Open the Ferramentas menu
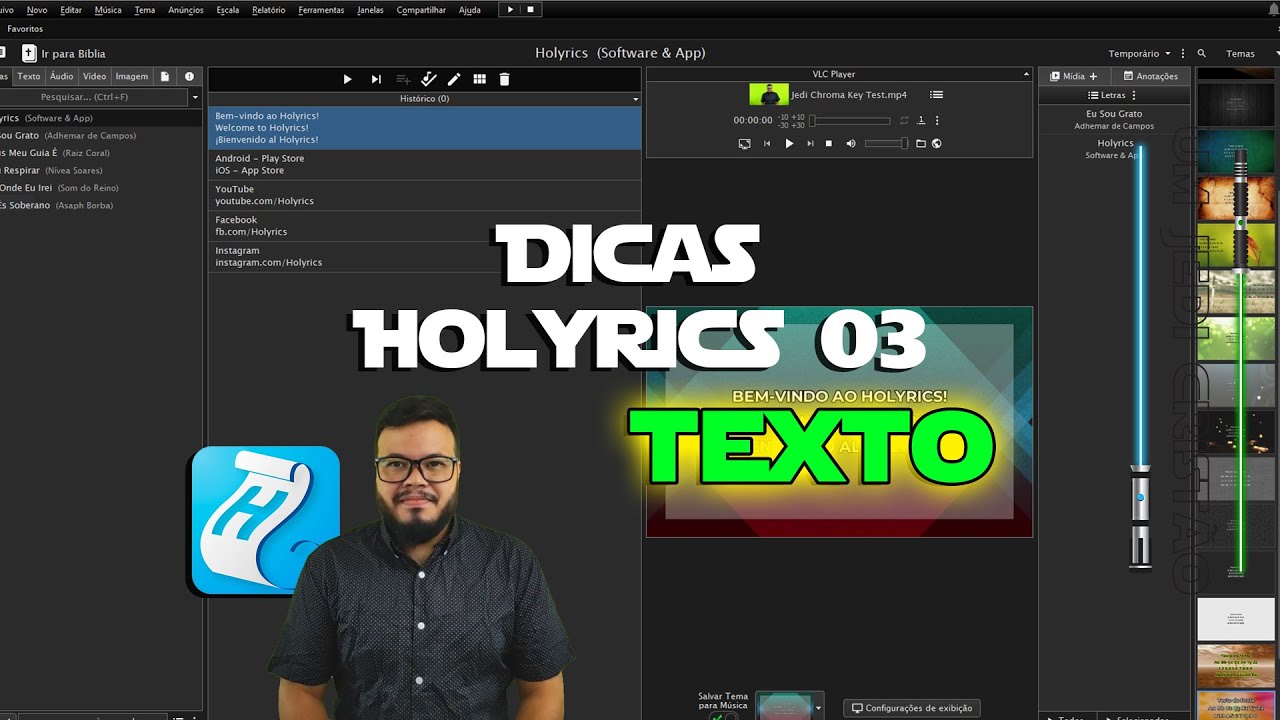Screen dimensions: 1280x720 pyautogui.click(x=321, y=10)
